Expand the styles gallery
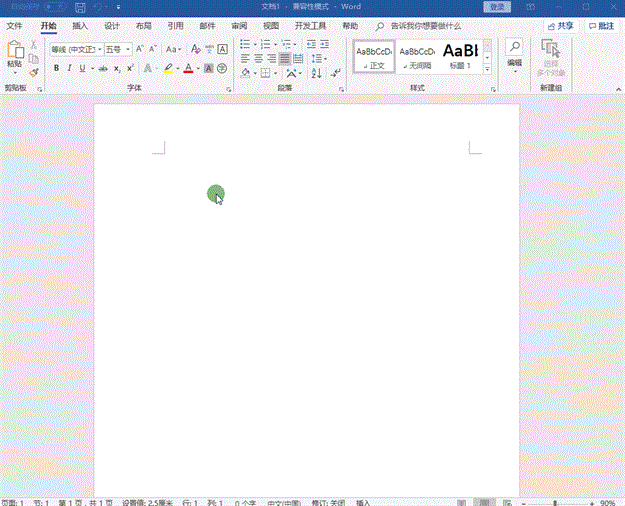 click(x=487, y=71)
